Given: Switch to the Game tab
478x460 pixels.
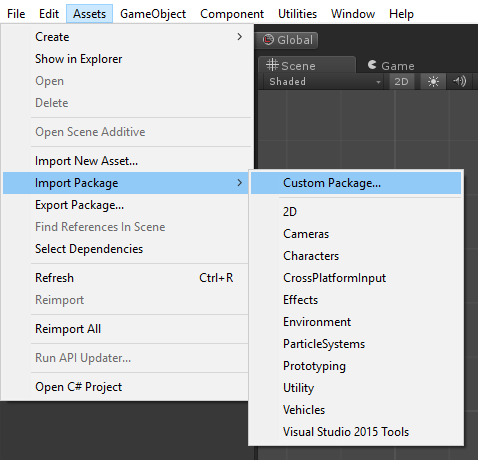Looking at the screenshot, I should click(x=391, y=65).
